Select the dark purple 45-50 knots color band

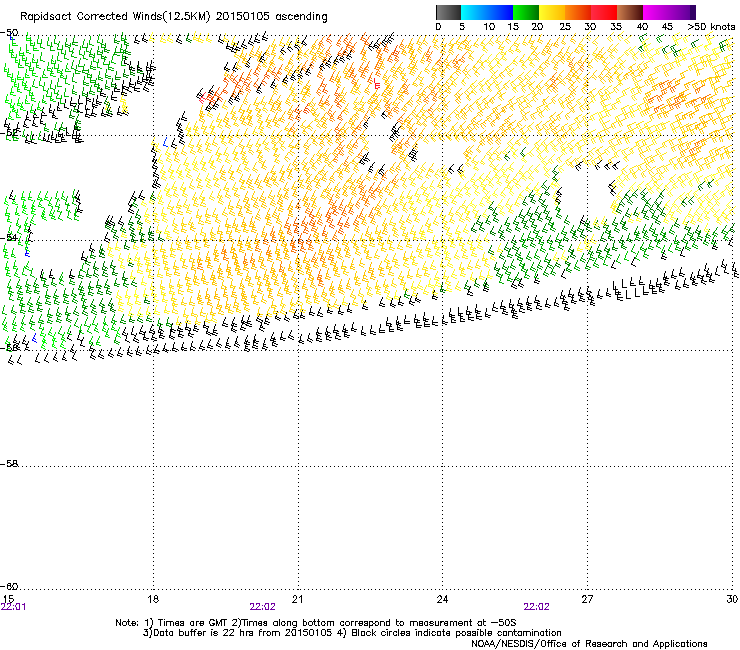coord(682,12)
